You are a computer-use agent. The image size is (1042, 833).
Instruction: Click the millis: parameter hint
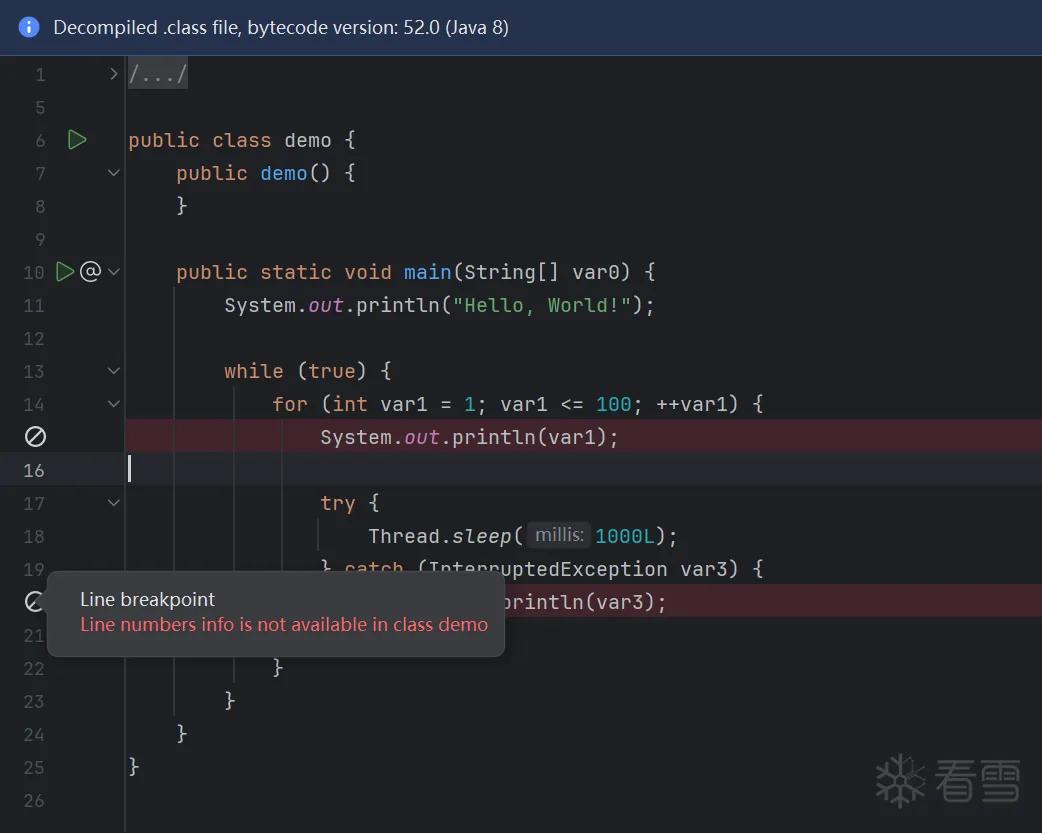559,535
